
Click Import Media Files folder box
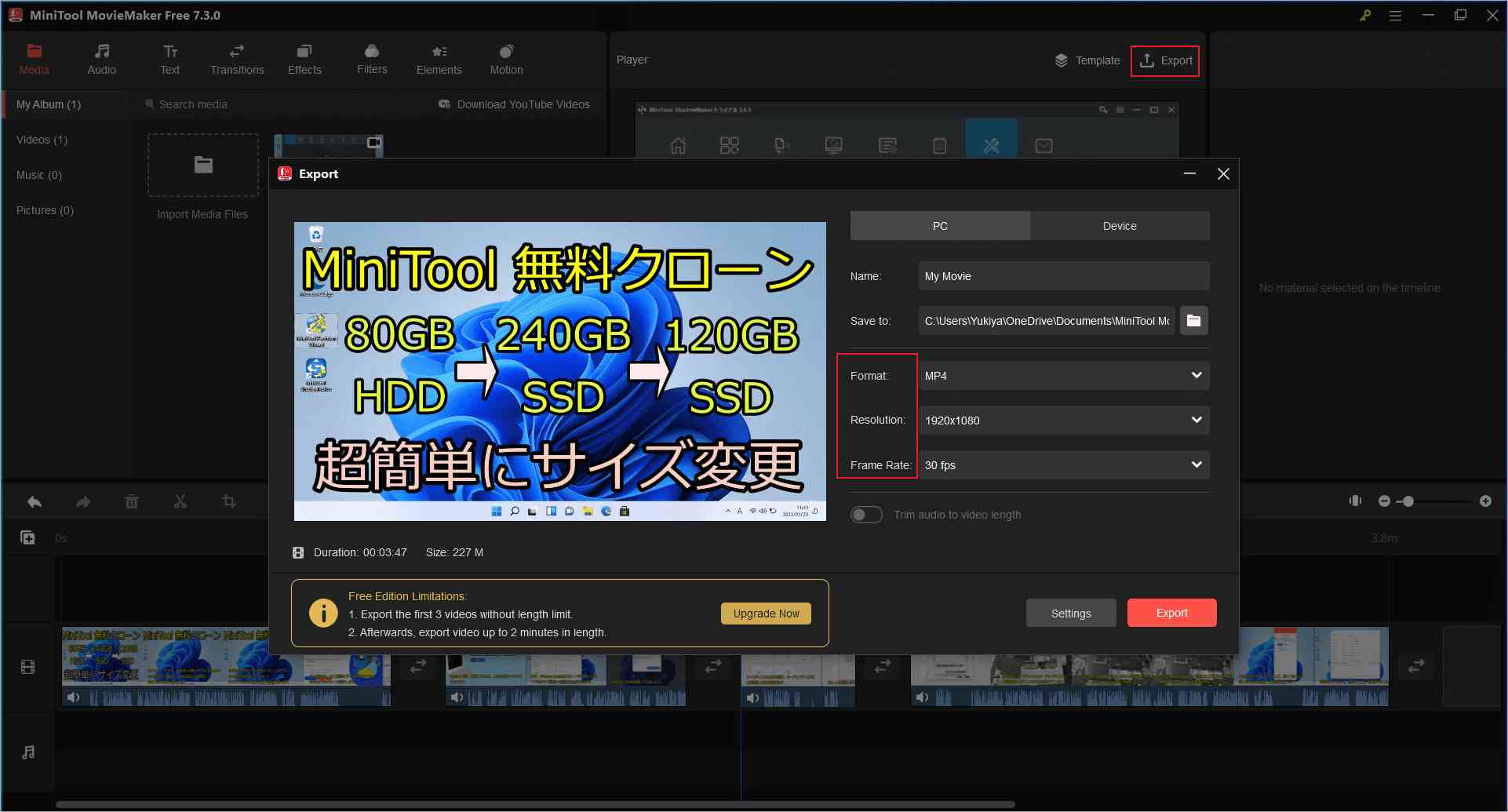point(203,165)
